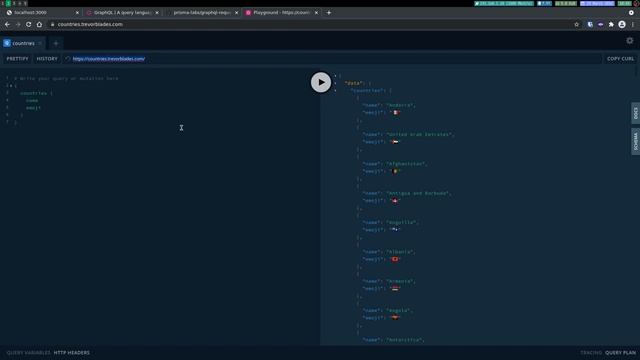Open the browser profile avatar

tap(622, 24)
